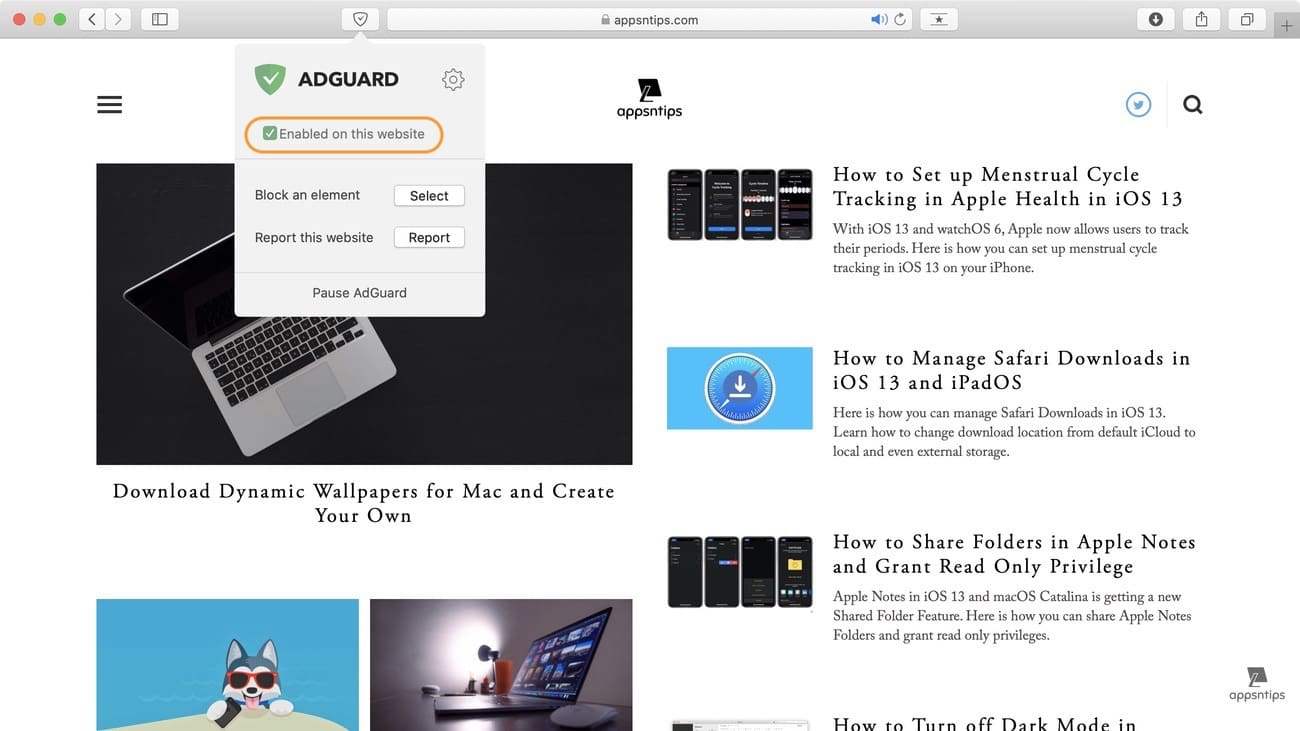This screenshot has height=731, width=1300.
Task: Open site search with the magnifier icon
Action: pyautogui.click(x=1192, y=103)
